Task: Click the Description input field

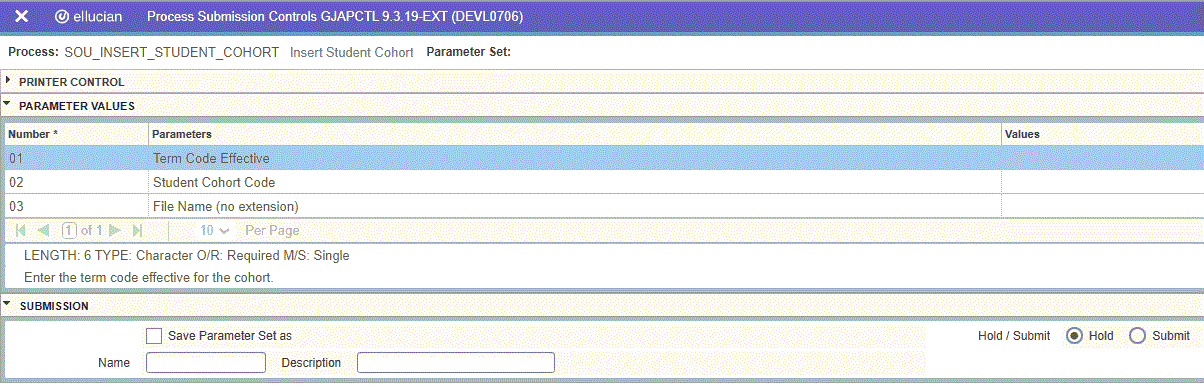Action: click(456, 362)
